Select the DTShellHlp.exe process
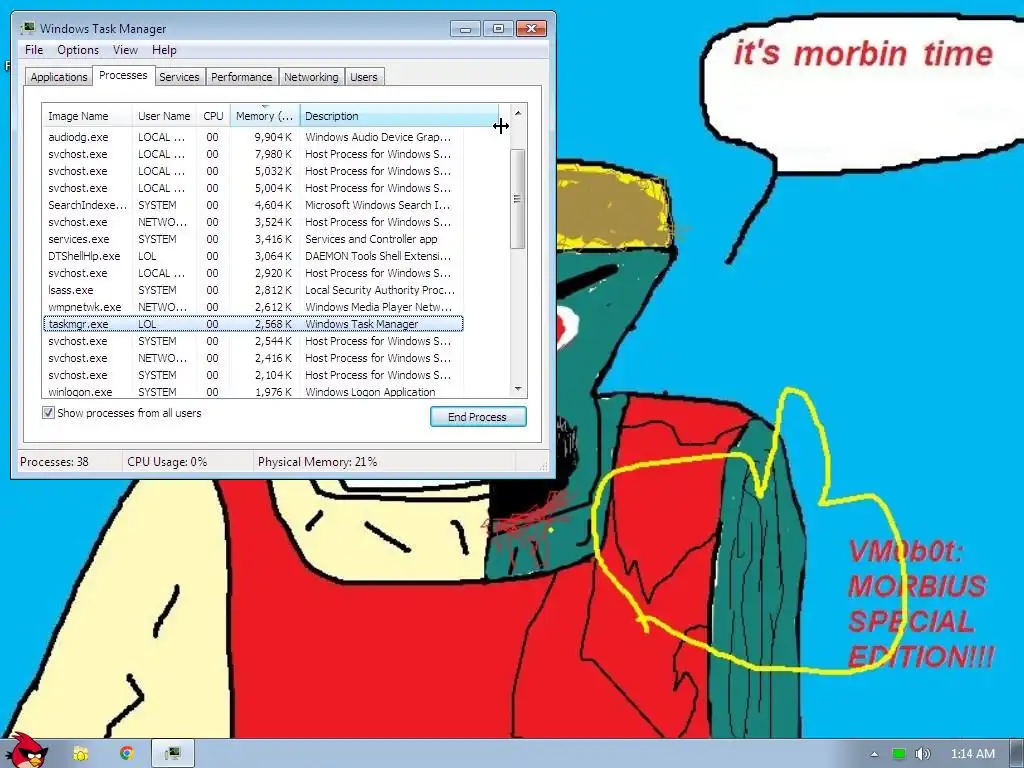Viewport: 1024px width, 768px height. click(x=253, y=256)
